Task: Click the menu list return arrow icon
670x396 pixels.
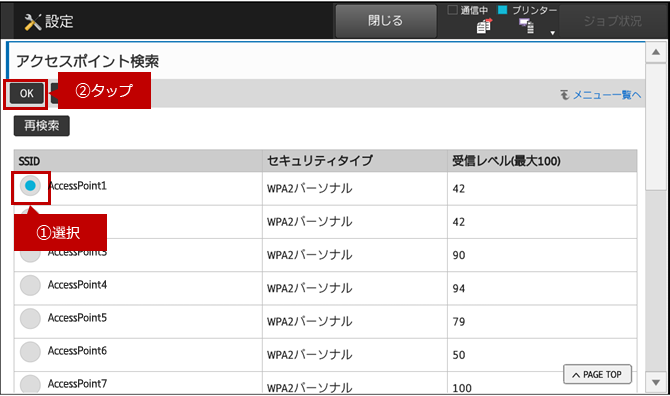Action: (x=565, y=94)
